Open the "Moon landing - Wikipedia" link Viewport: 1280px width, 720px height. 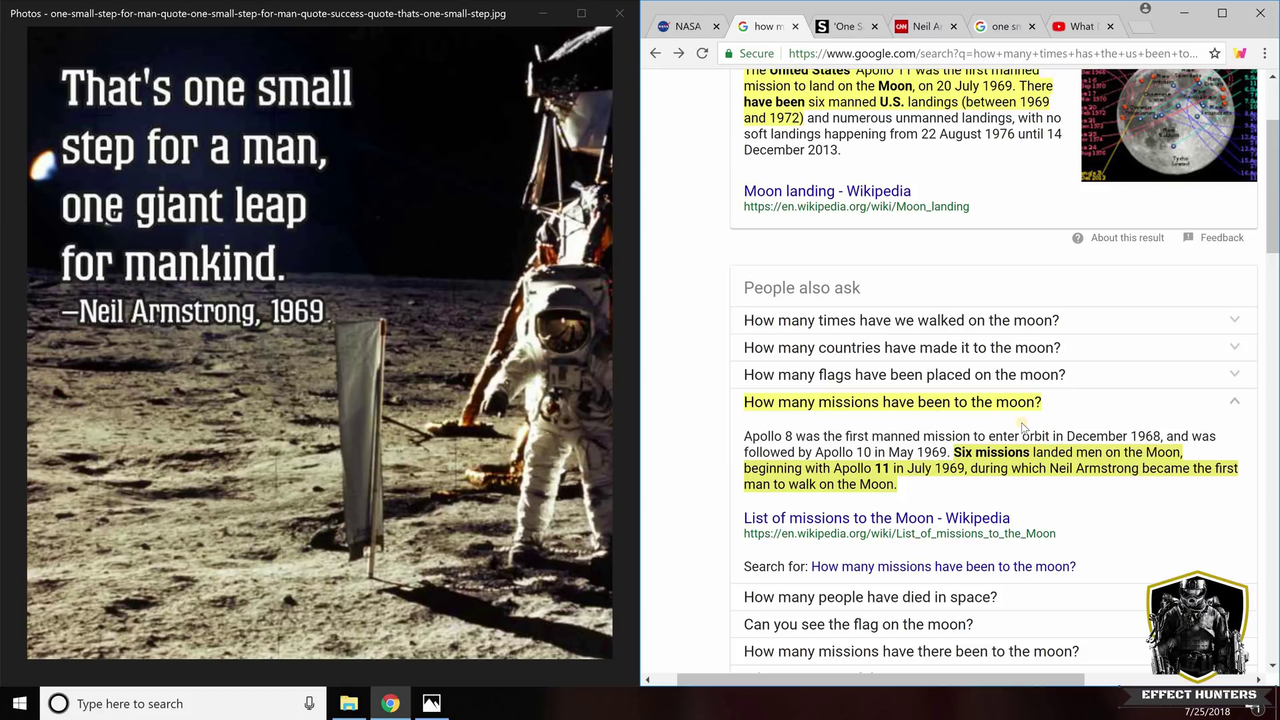pyautogui.click(x=827, y=191)
